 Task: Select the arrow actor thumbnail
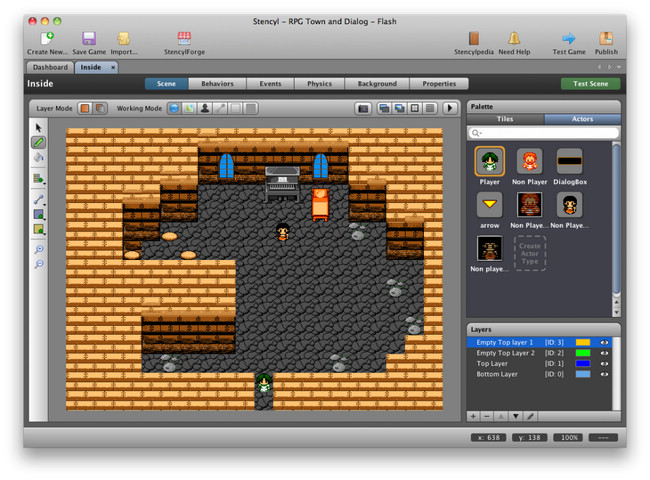coord(489,204)
